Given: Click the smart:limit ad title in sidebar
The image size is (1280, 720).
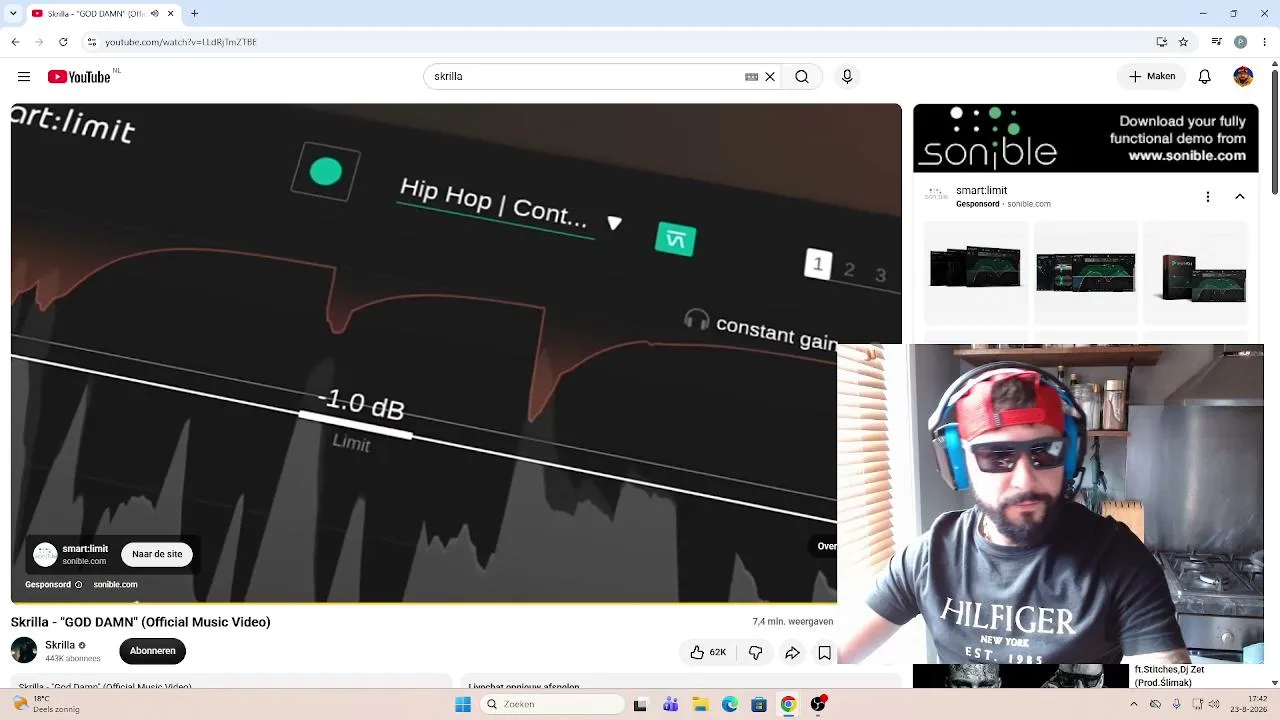Looking at the screenshot, I should pyautogui.click(x=981, y=190).
